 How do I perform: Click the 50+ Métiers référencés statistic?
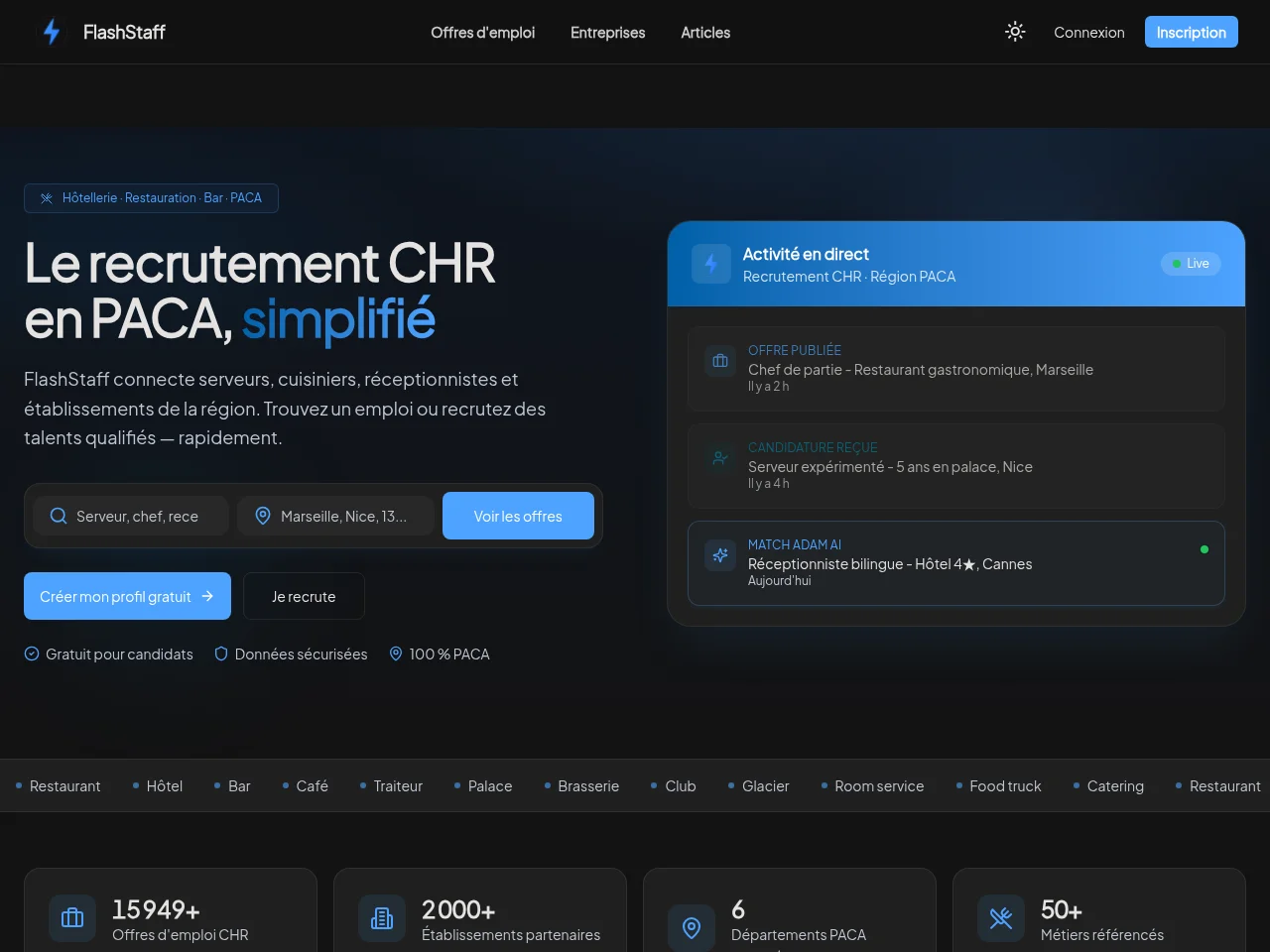click(x=1061, y=909)
